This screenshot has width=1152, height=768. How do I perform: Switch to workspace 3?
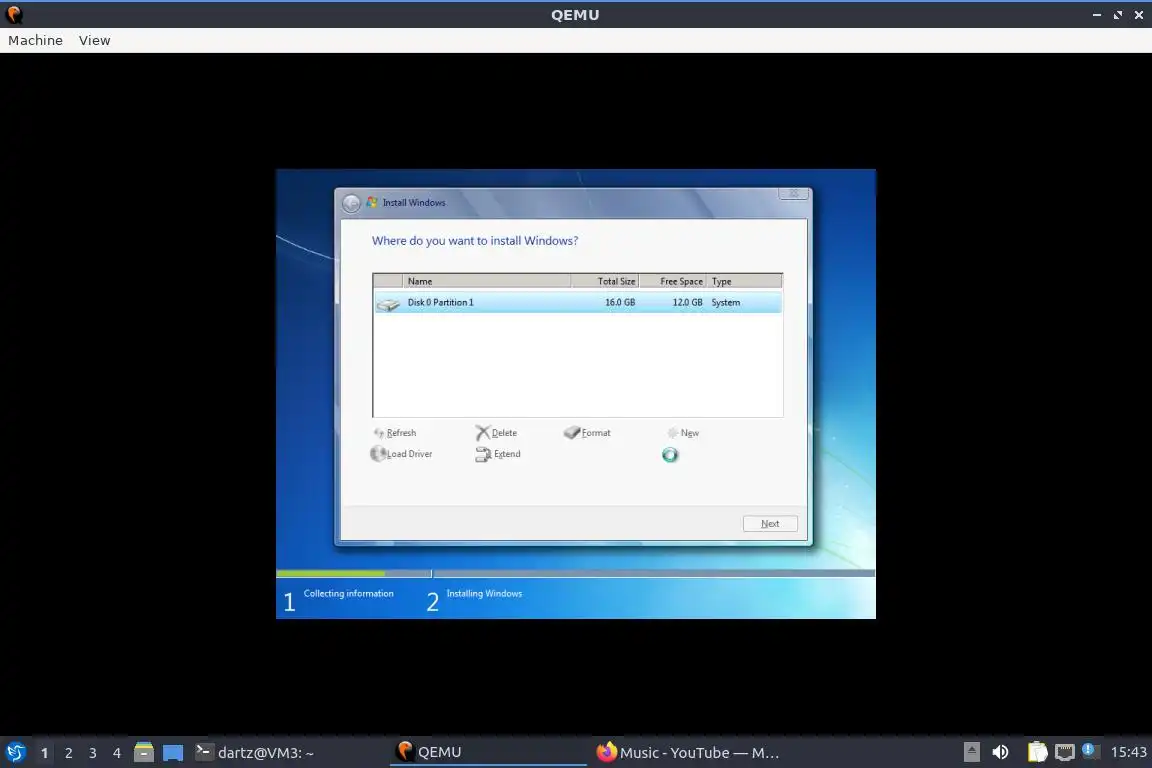pos(93,753)
